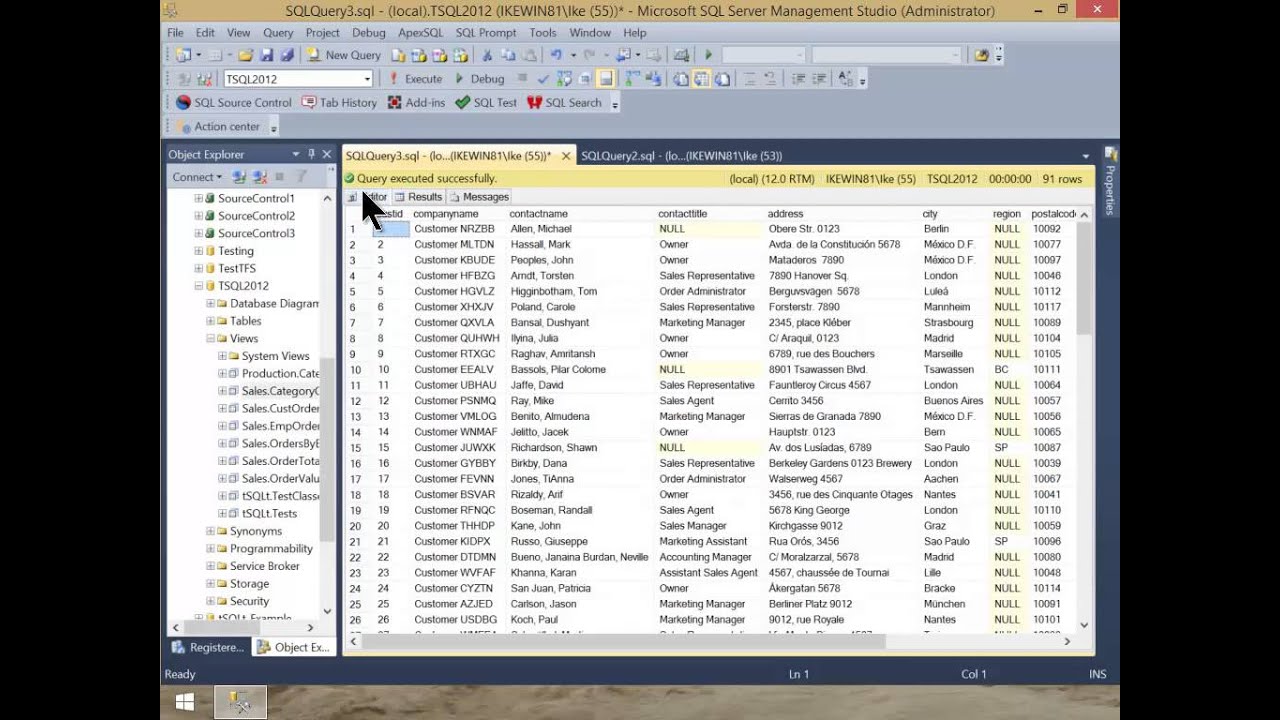1280x720 pixels.
Task: Click the Save All icon
Action: click(287, 55)
